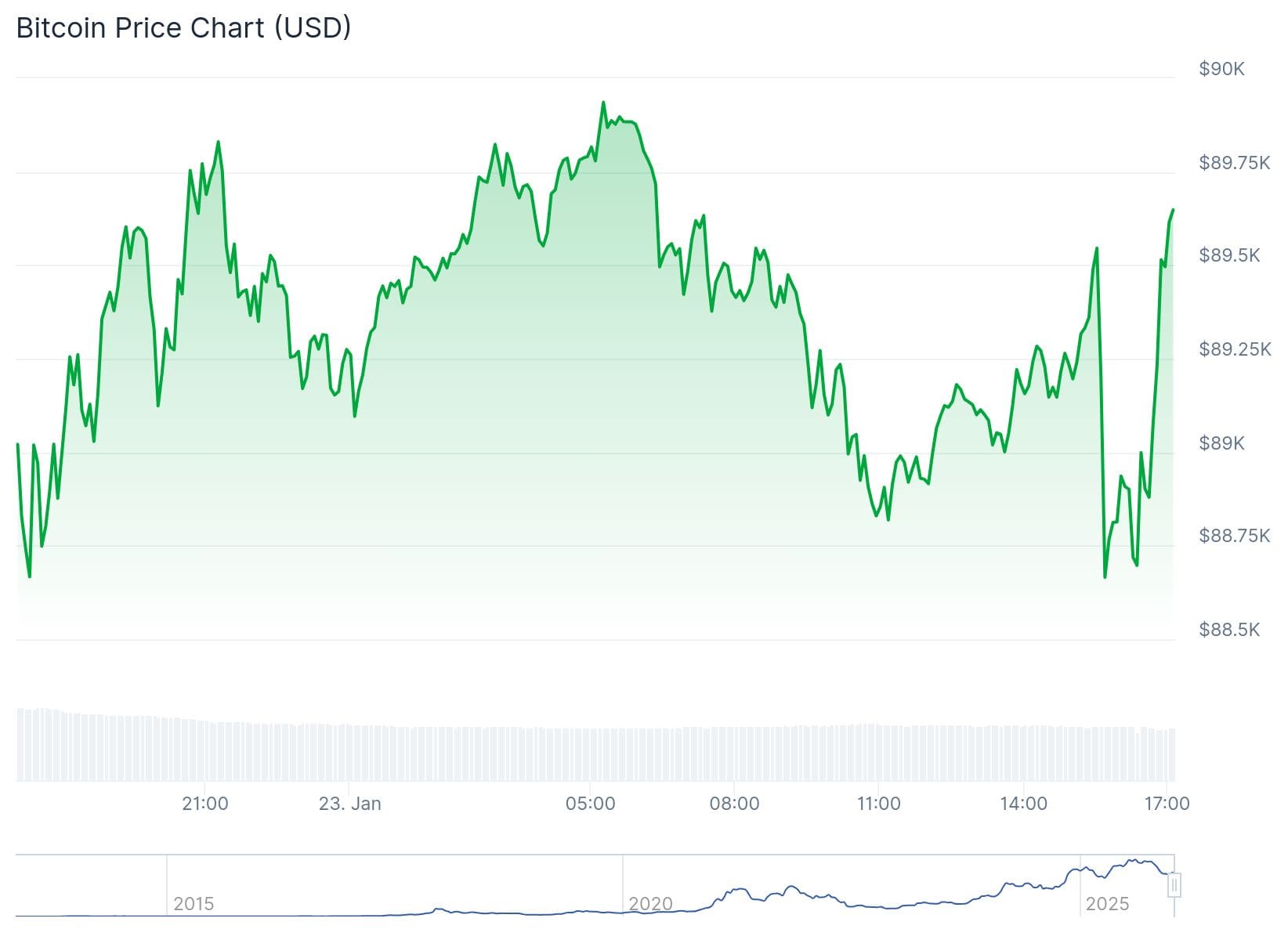Click the 2015 label in the navigator
This screenshot has height=940, width=1288.
point(194,904)
